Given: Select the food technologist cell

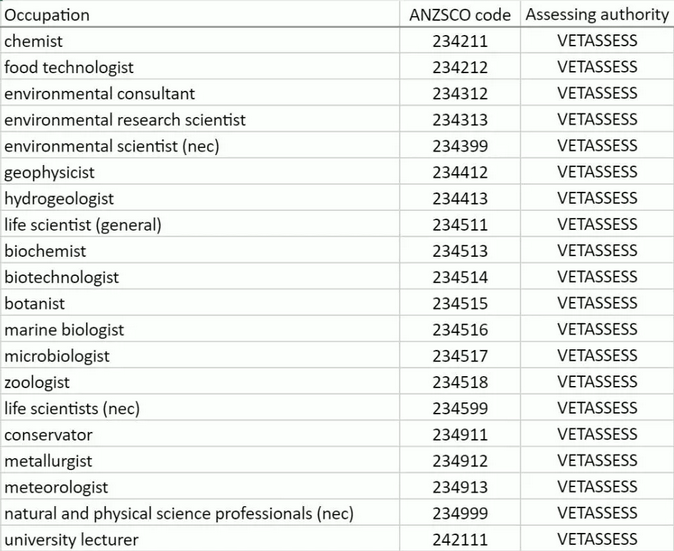Looking at the screenshot, I should click(x=200, y=67).
